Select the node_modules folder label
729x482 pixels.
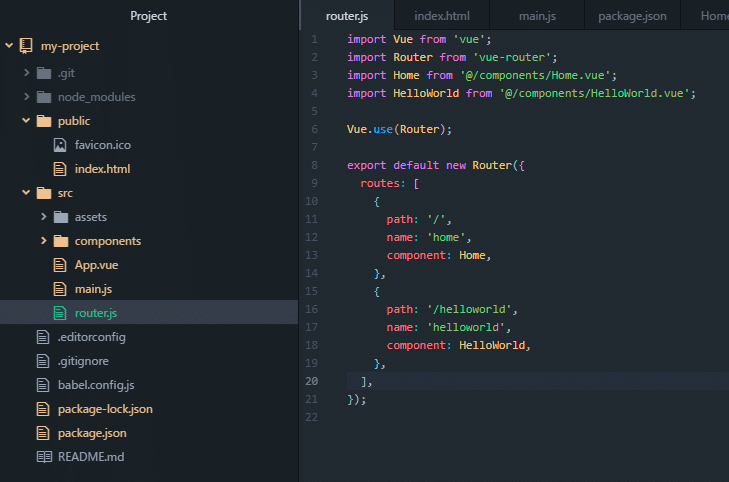[97, 97]
